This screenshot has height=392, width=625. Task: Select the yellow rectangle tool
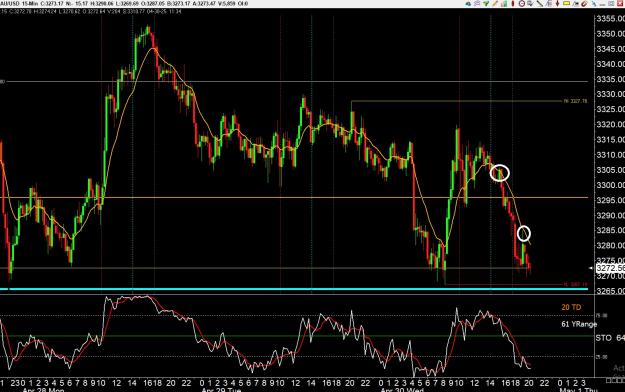tap(566, 3)
